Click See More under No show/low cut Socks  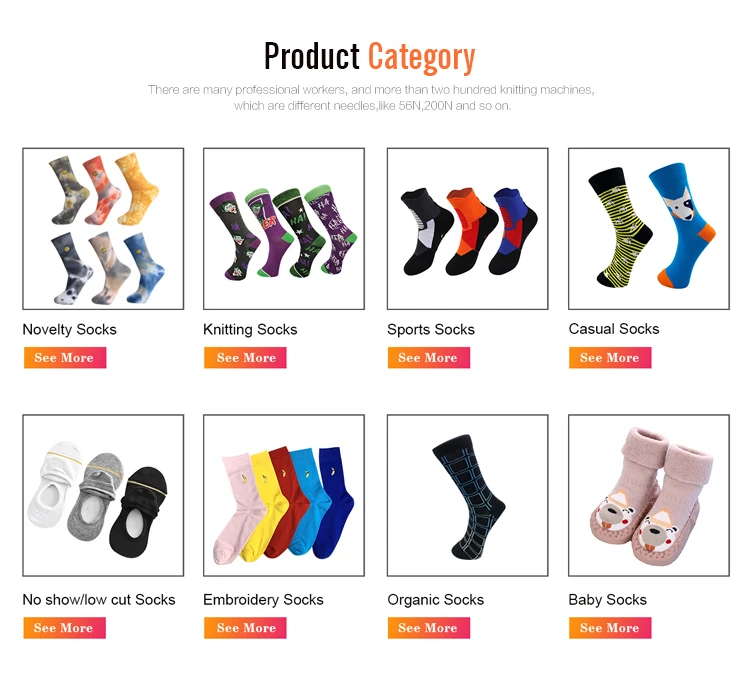click(x=65, y=628)
